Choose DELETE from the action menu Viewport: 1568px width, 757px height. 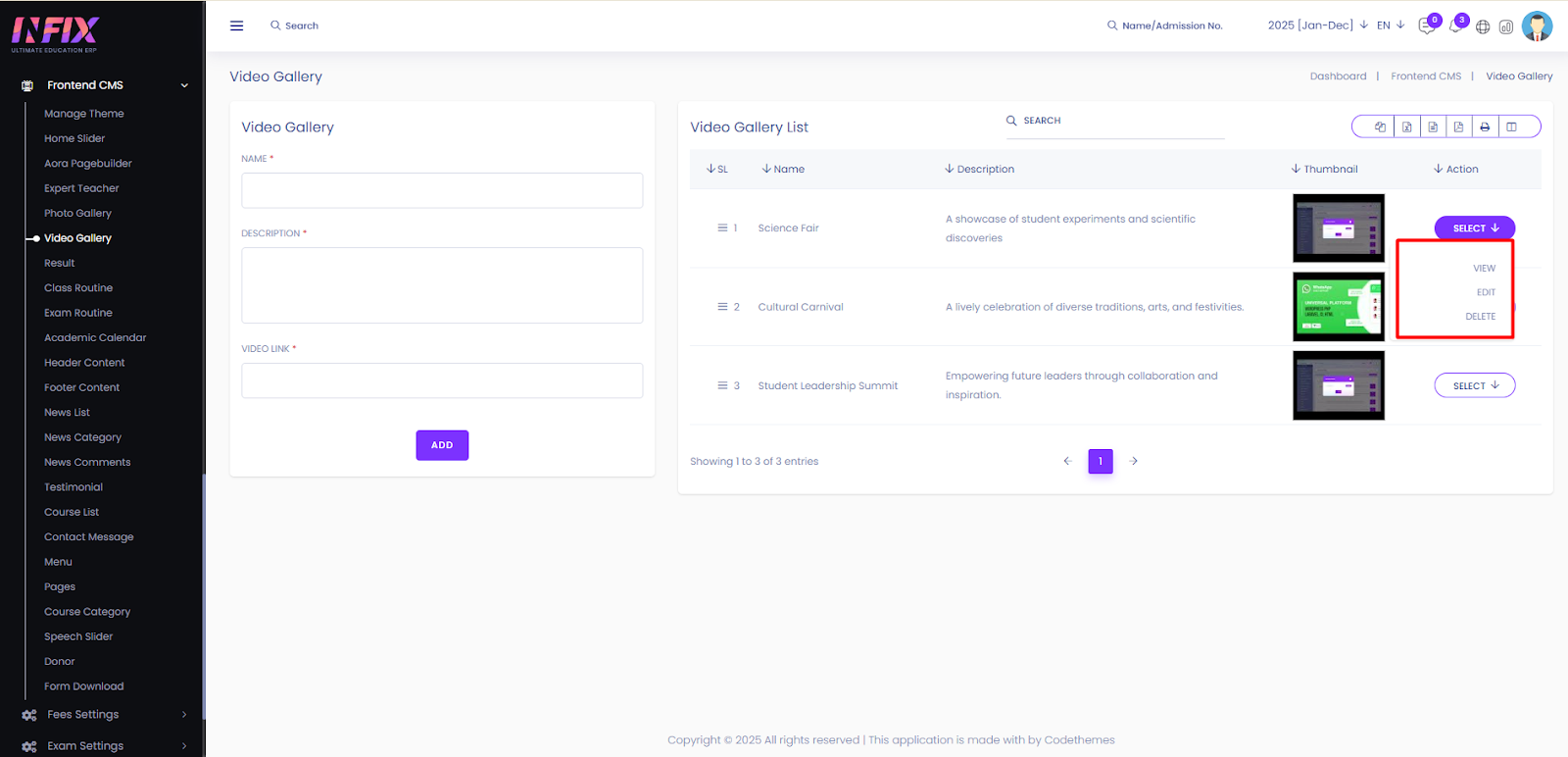tap(1480, 317)
